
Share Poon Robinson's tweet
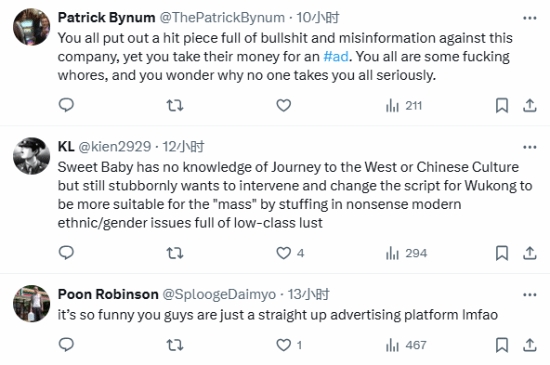[x=530, y=345]
